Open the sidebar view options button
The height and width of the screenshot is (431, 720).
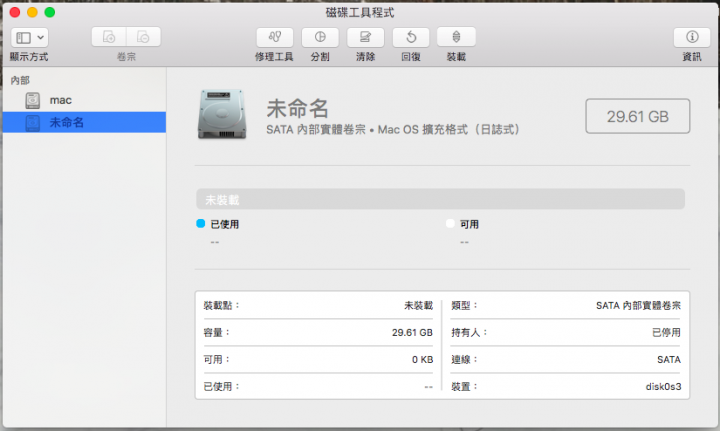click(x=29, y=38)
